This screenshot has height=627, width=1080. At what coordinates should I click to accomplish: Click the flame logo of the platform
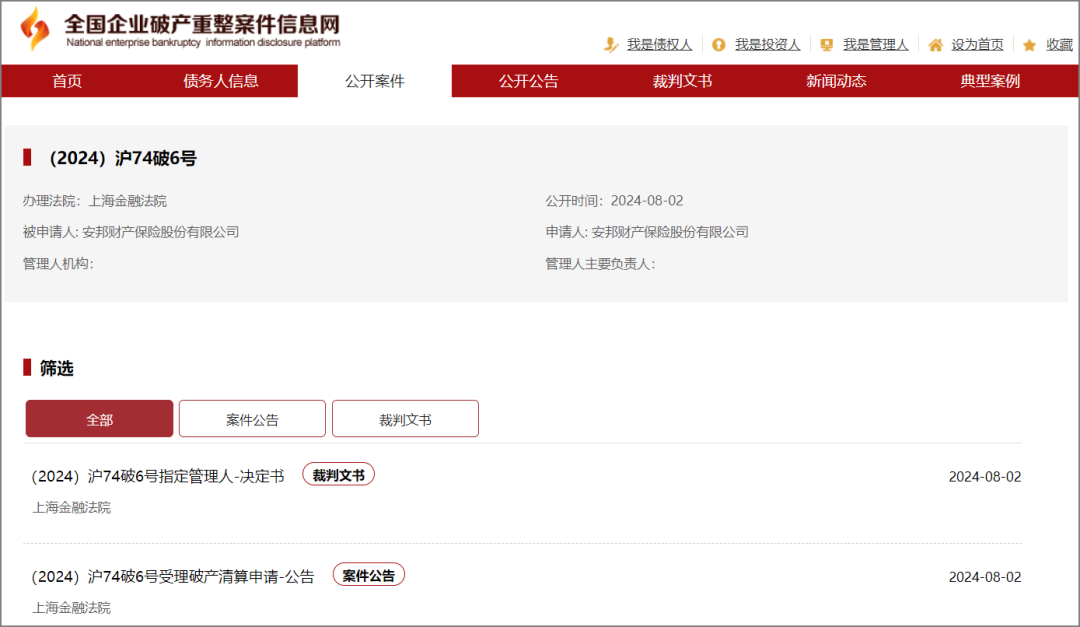[x=33, y=27]
